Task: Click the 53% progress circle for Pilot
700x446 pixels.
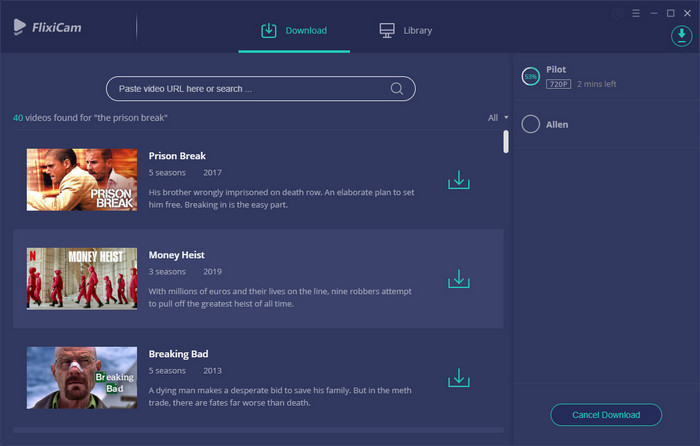Action: click(531, 77)
